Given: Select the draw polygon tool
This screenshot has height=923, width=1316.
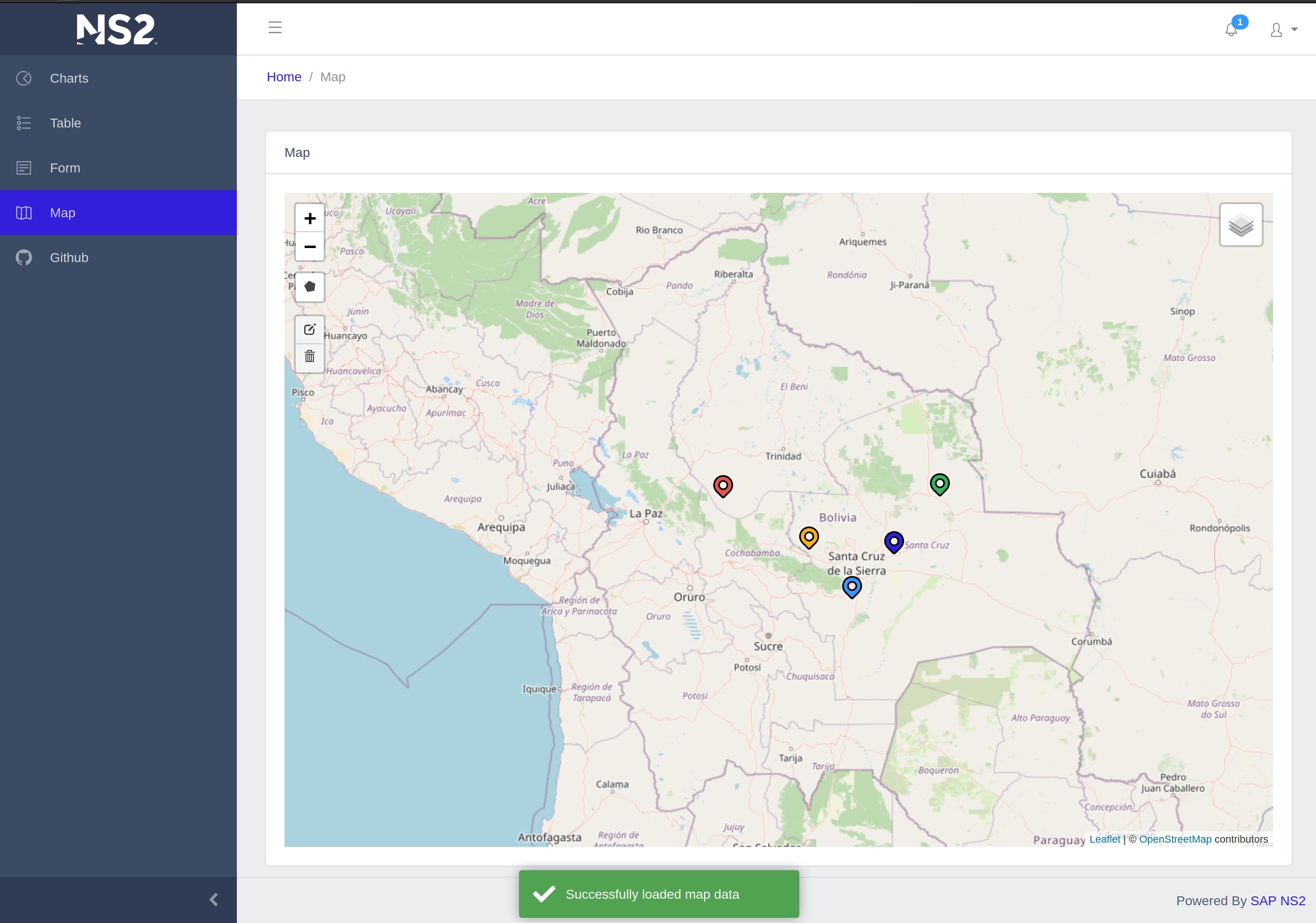Looking at the screenshot, I should pos(310,286).
